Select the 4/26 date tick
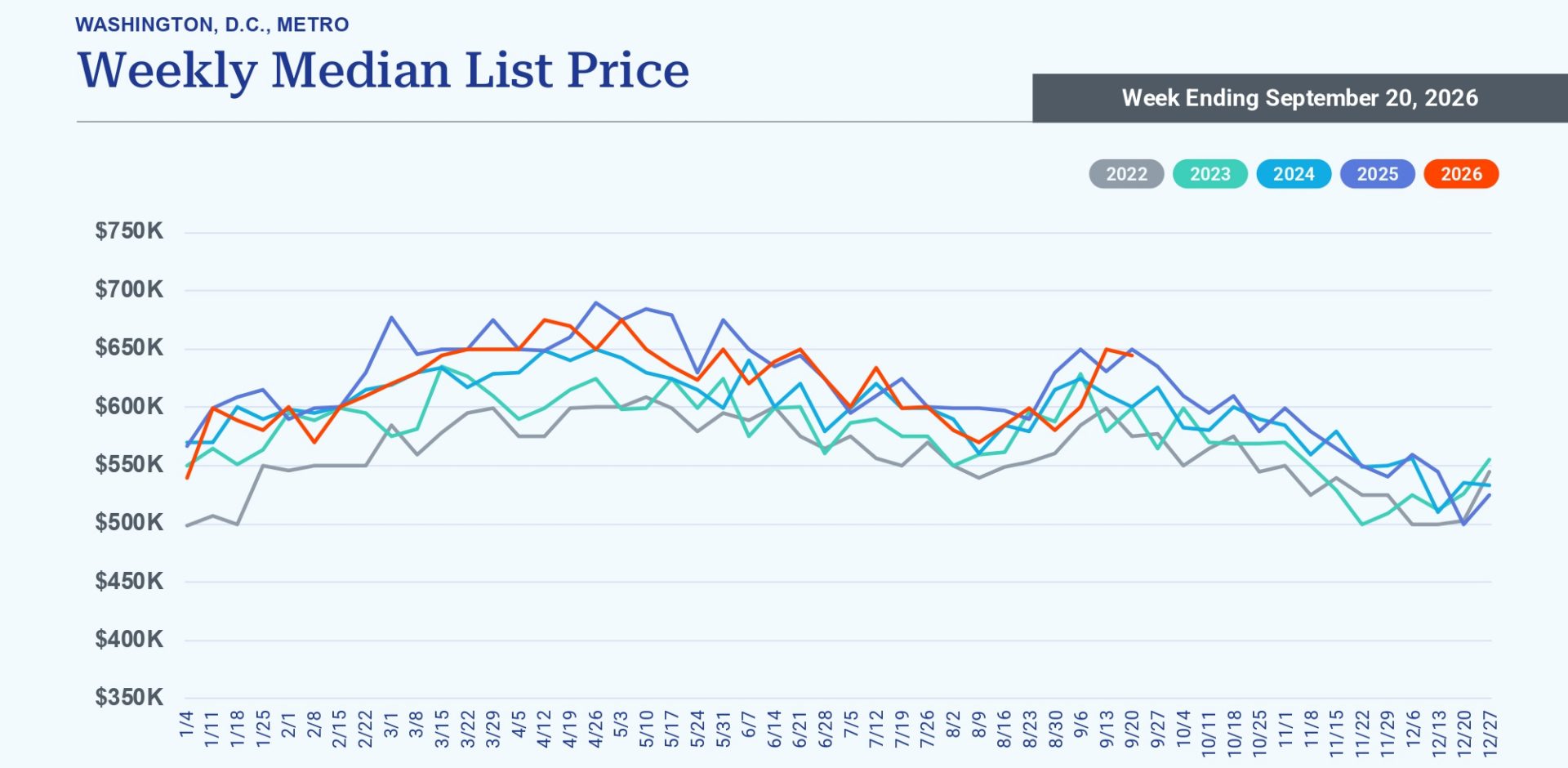The width and height of the screenshot is (1568, 768). tap(595, 729)
